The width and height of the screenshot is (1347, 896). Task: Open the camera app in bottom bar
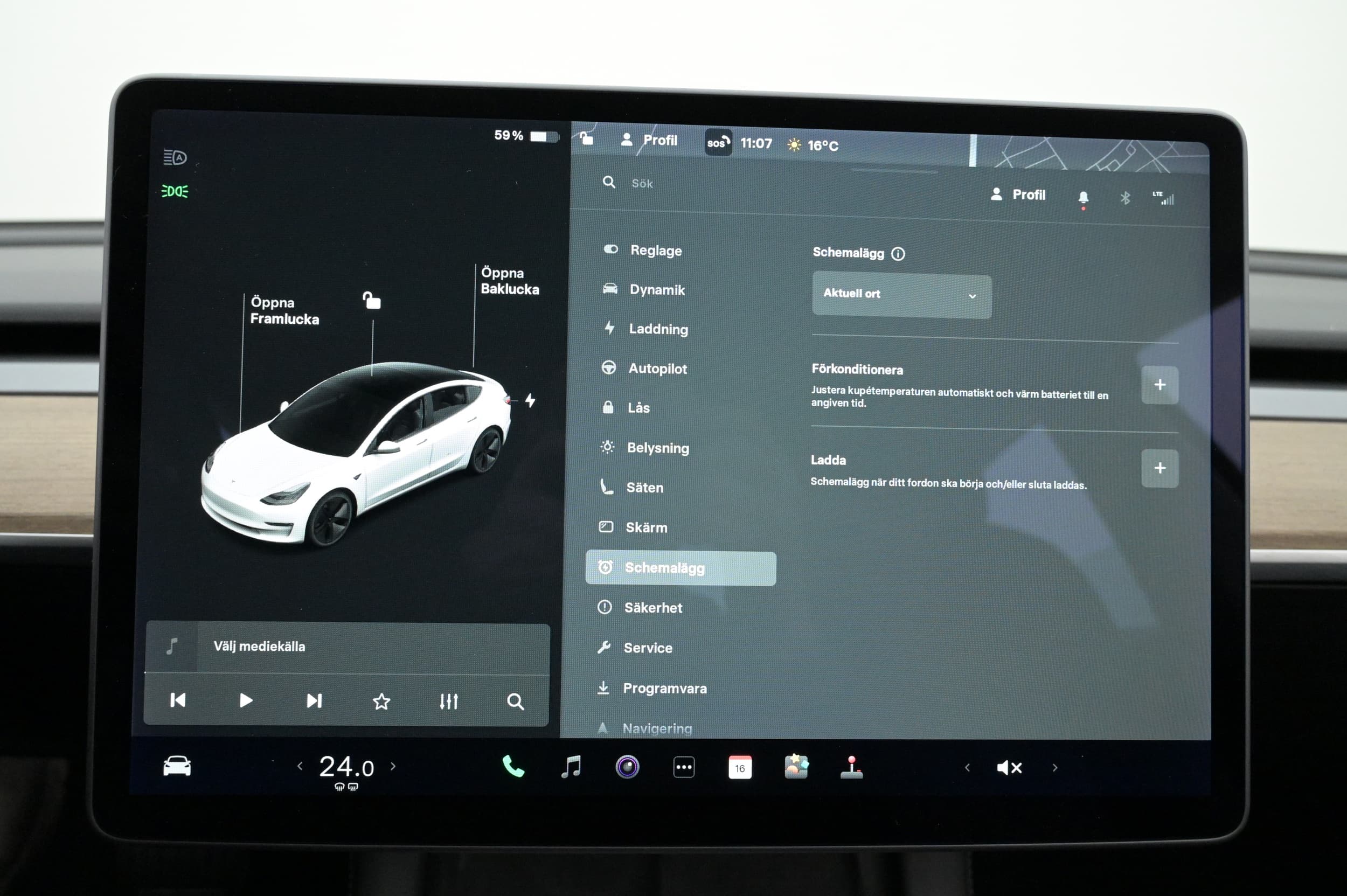click(627, 767)
